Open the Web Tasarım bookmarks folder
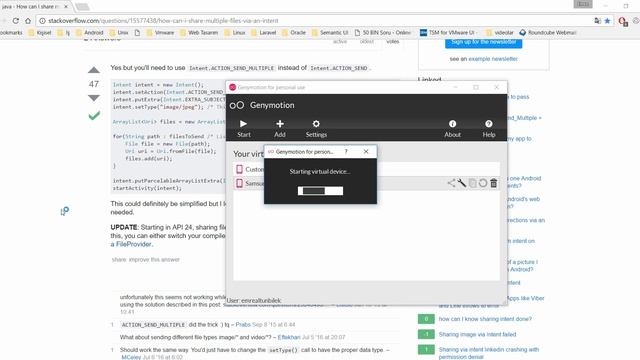The width and height of the screenshot is (640, 360). click(199, 32)
